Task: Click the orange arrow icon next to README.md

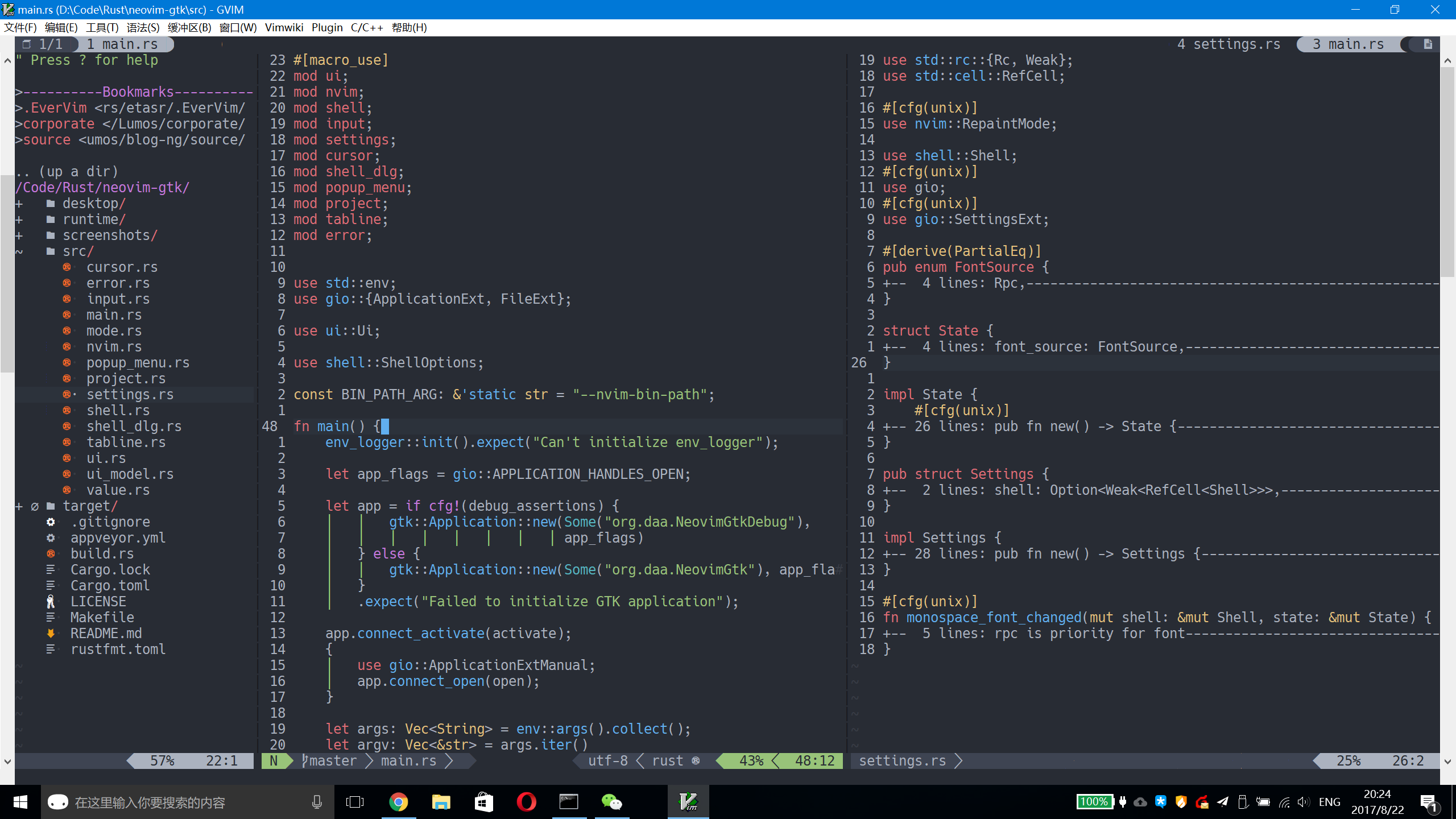Action: (x=51, y=633)
